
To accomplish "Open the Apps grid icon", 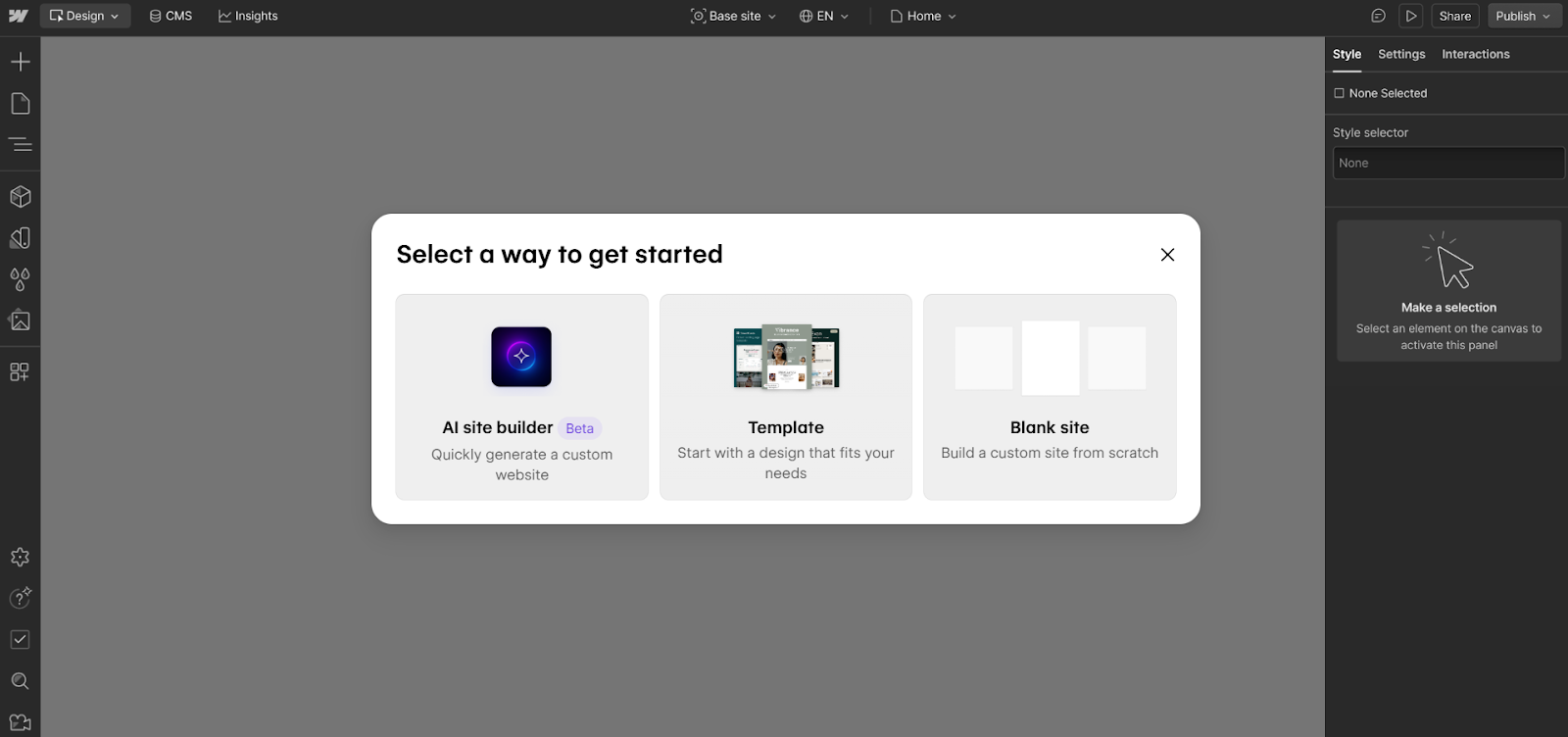I will click(x=20, y=372).
